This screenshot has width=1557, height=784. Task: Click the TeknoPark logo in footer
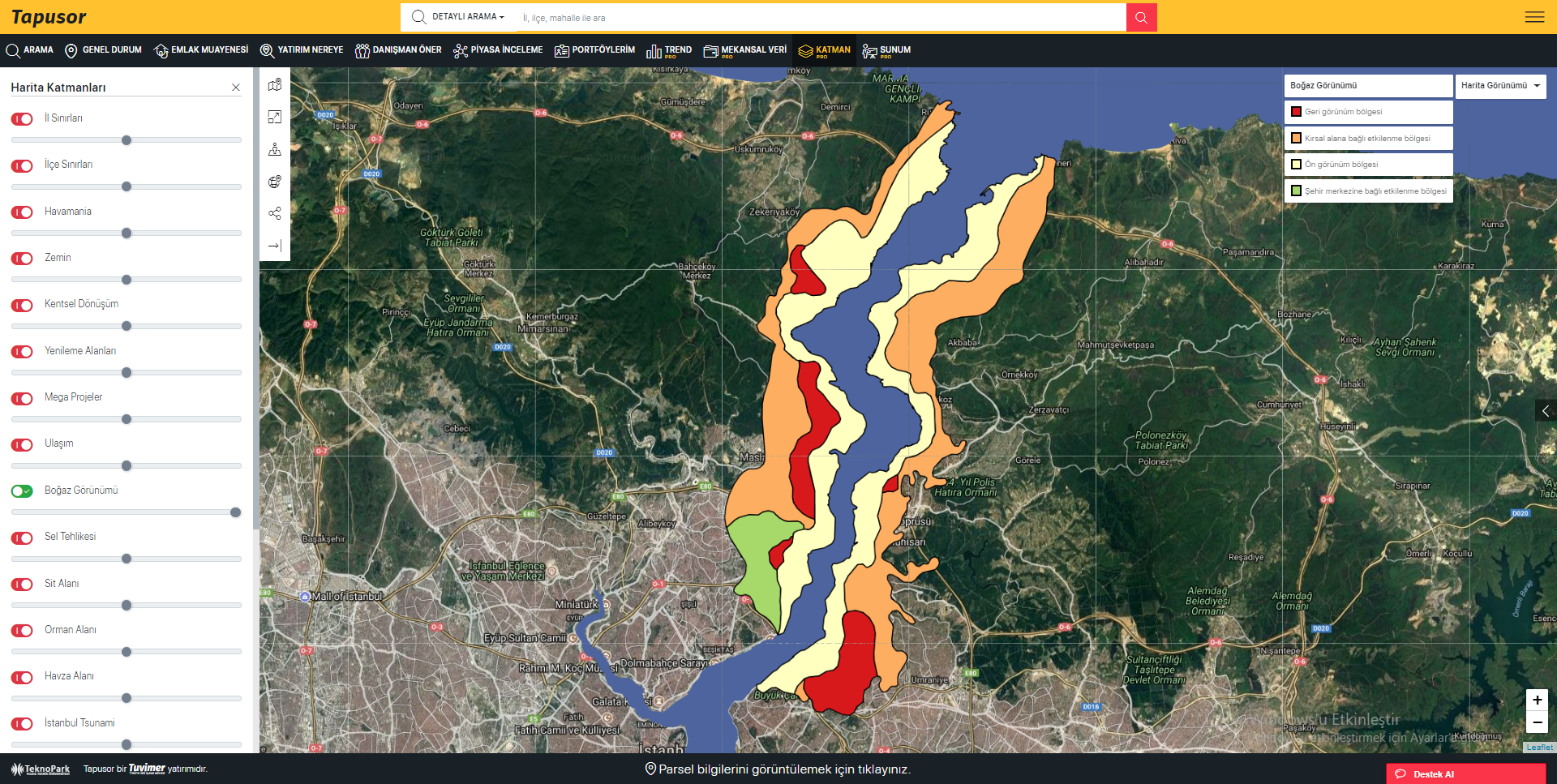click(41, 769)
